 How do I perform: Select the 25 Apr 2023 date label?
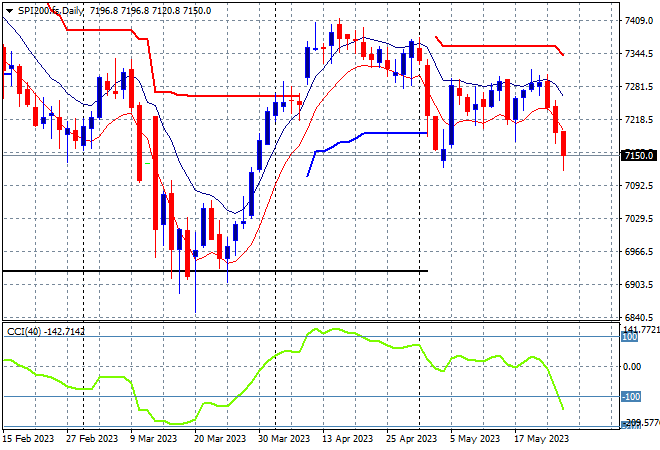(411, 439)
